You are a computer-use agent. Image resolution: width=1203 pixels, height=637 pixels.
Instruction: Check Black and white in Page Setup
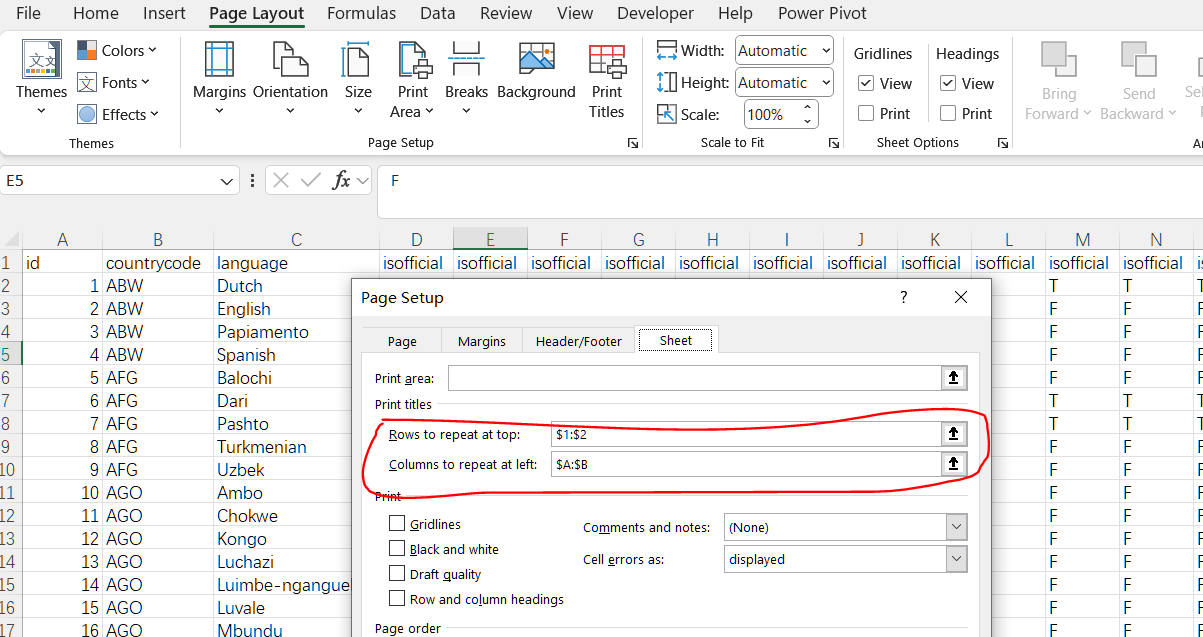point(397,549)
